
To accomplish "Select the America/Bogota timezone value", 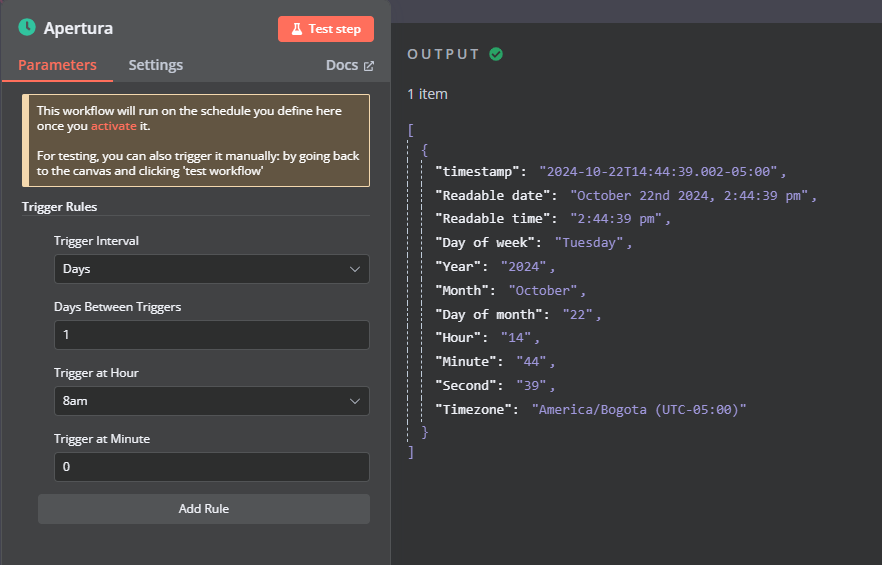I will [x=639, y=409].
